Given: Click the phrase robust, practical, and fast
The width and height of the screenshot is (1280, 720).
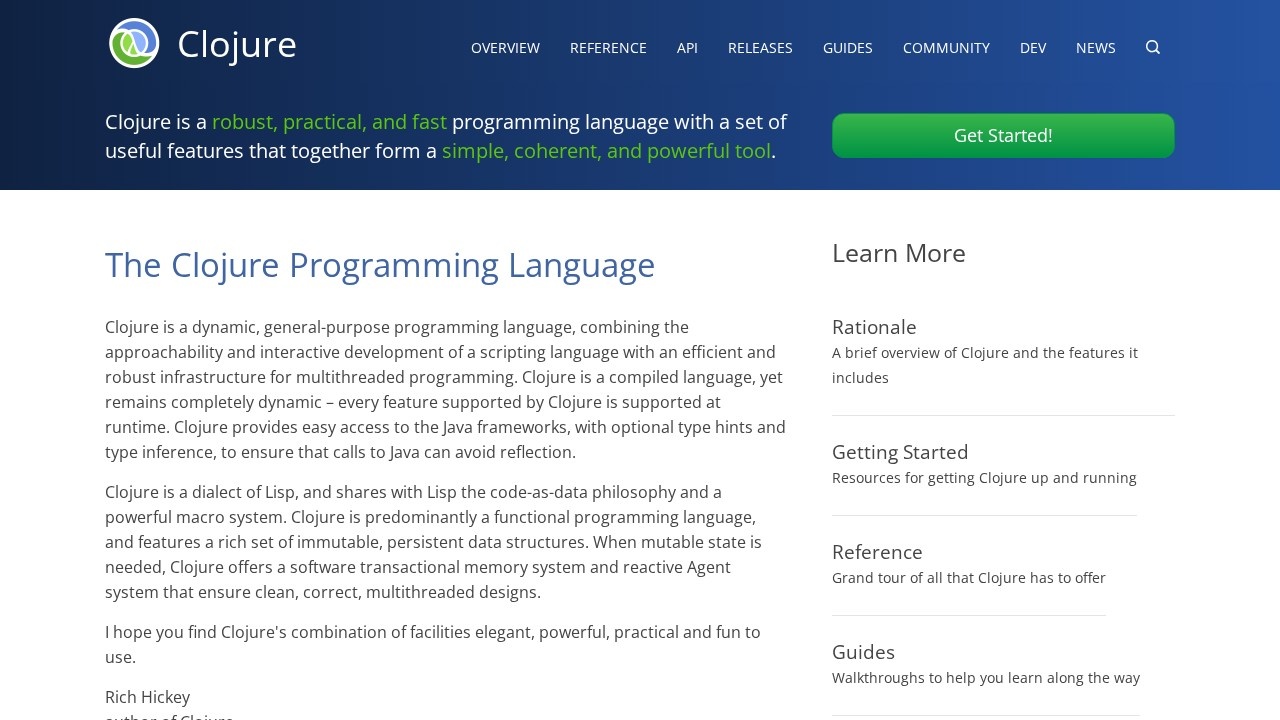Looking at the screenshot, I should tap(329, 122).
